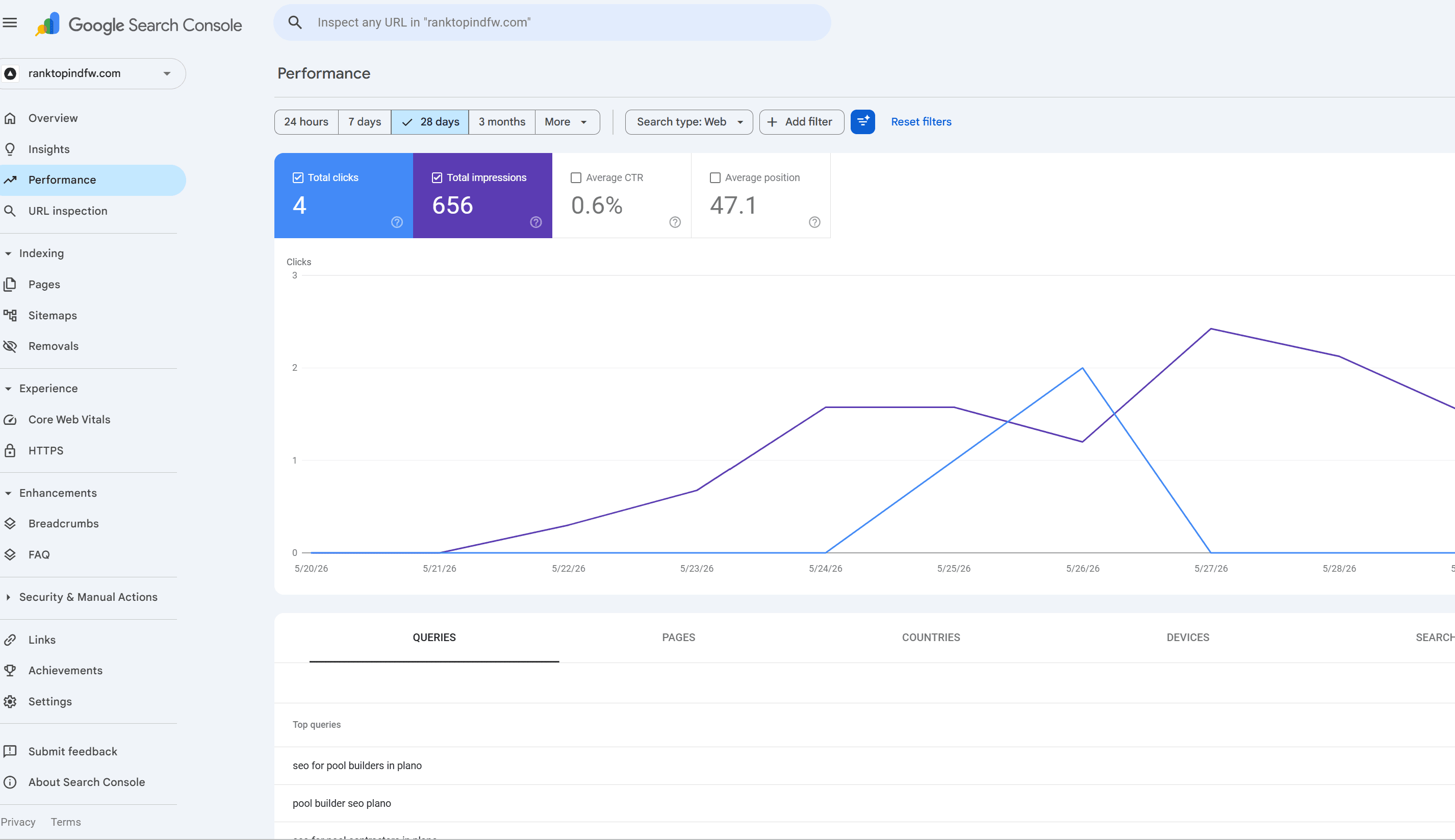The image size is (1455, 840).
Task: Open the Insights menu item
Action: [92, 149]
